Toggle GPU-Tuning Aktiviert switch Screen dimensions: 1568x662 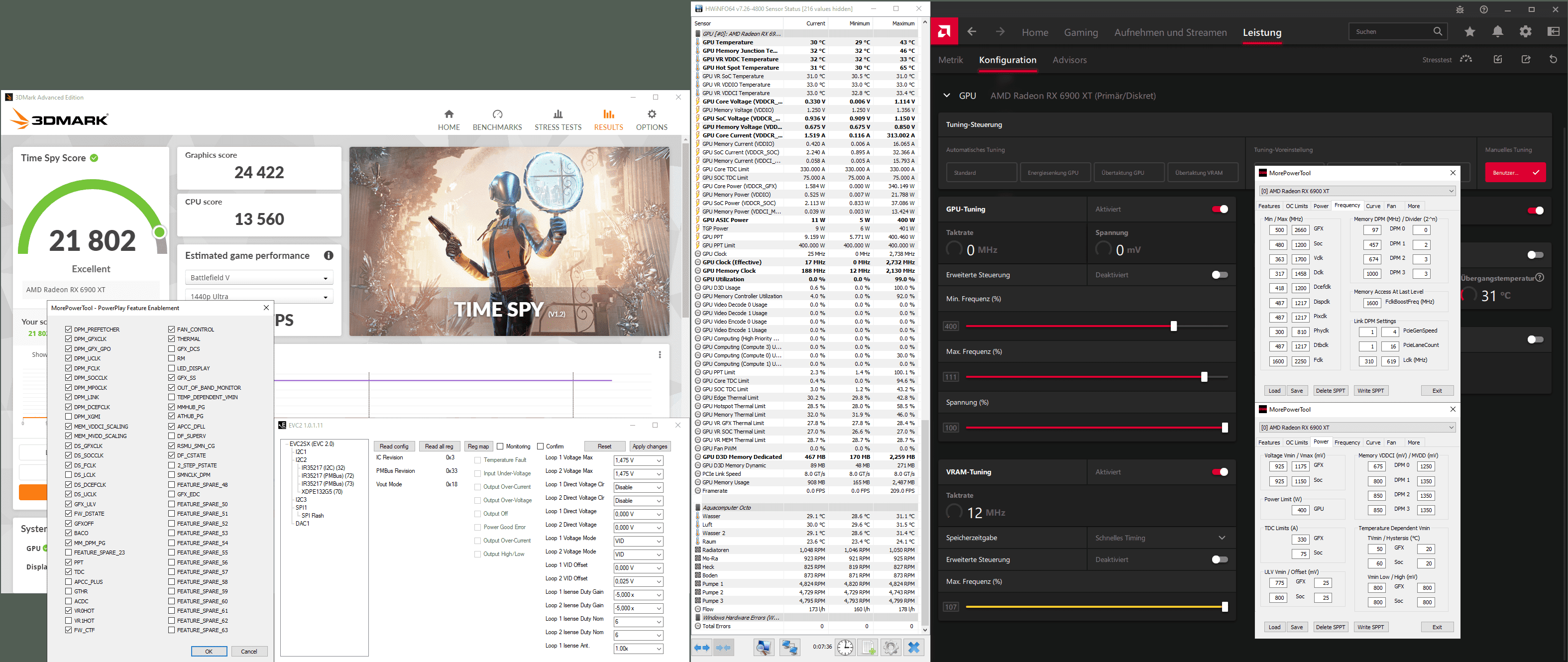pos(1219,210)
